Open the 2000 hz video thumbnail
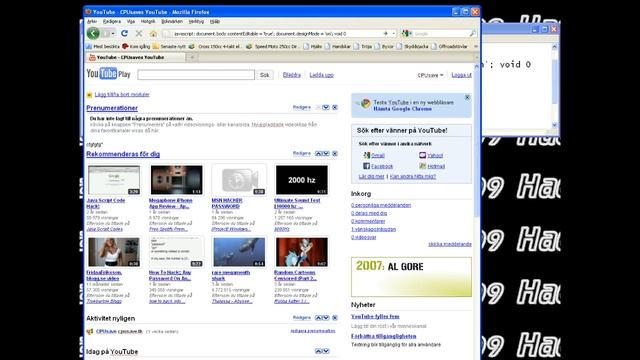 302,180
